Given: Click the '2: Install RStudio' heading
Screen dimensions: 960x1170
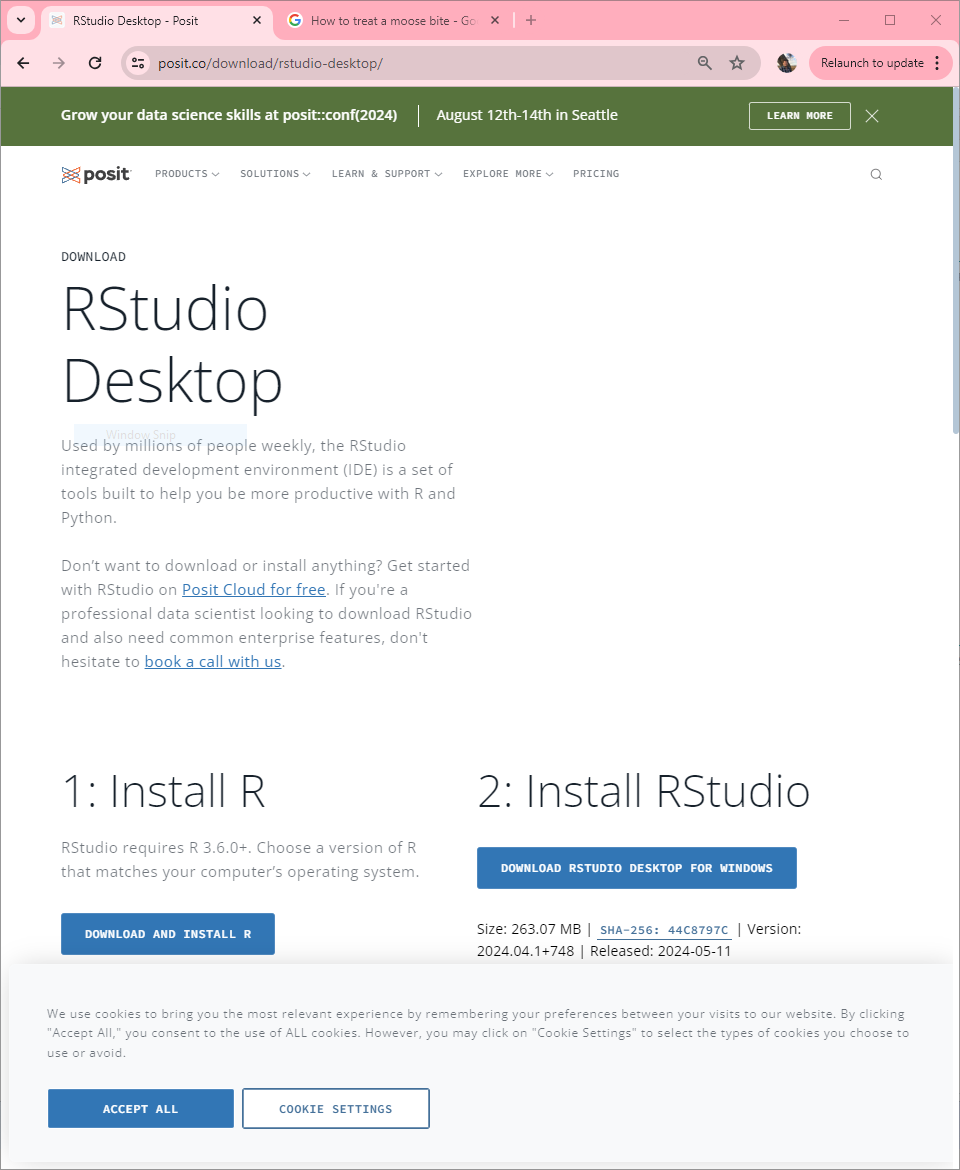Looking at the screenshot, I should point(644,791).
